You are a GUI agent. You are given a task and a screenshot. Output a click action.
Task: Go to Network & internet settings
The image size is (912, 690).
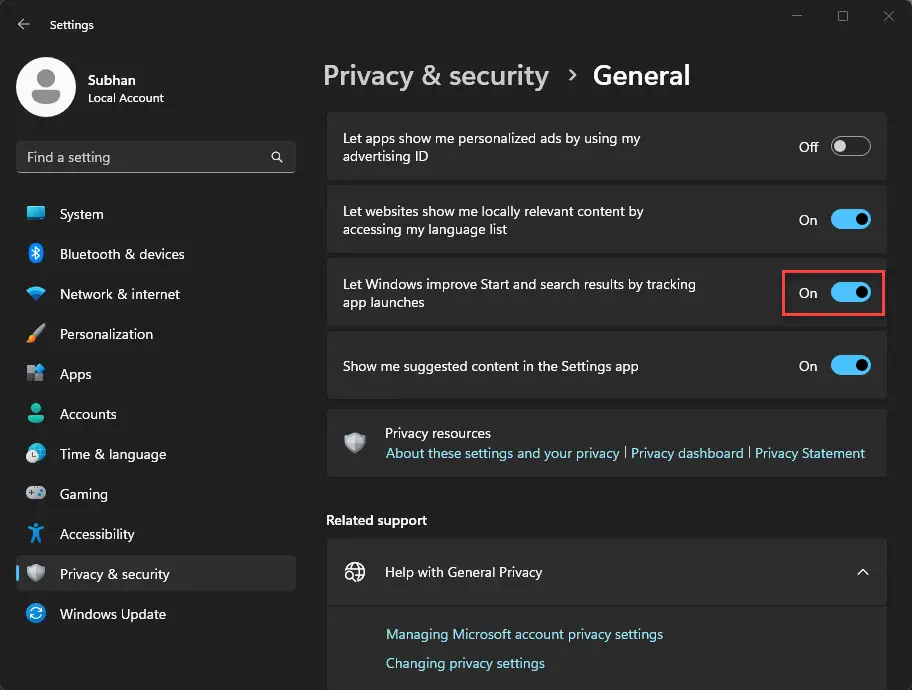pyautogui.click(x=120, y=294)
